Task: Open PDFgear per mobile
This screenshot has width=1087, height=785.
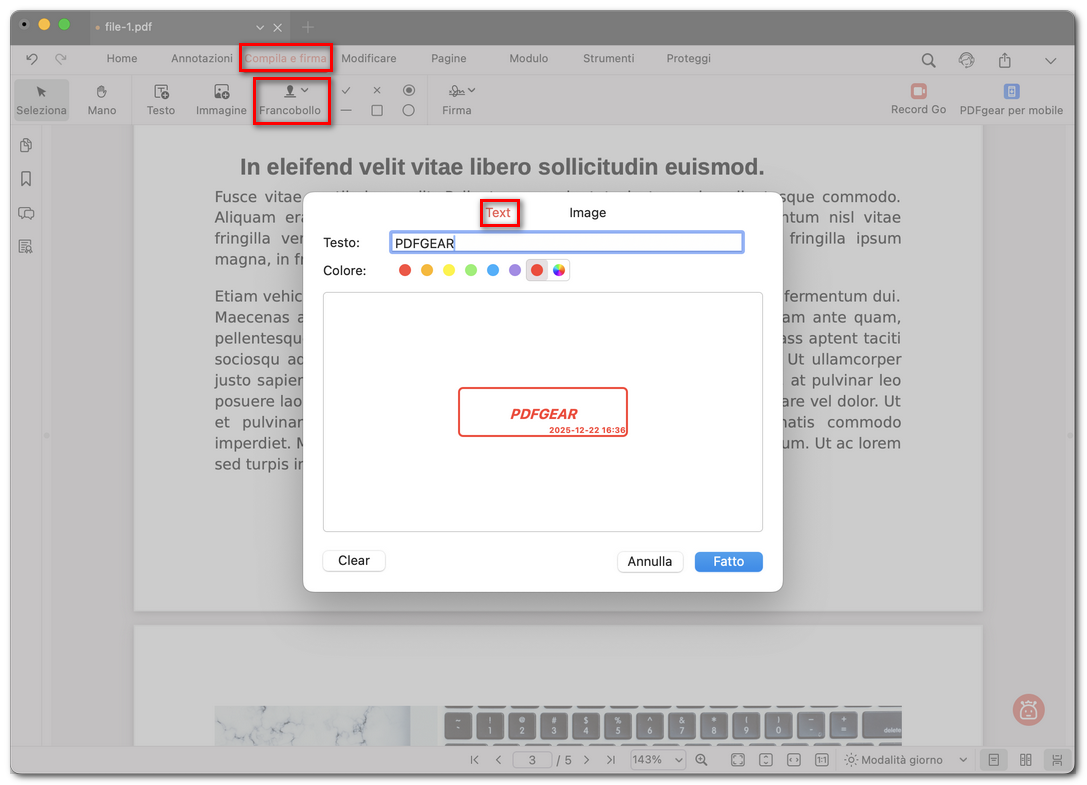Action: (1011, 99)
